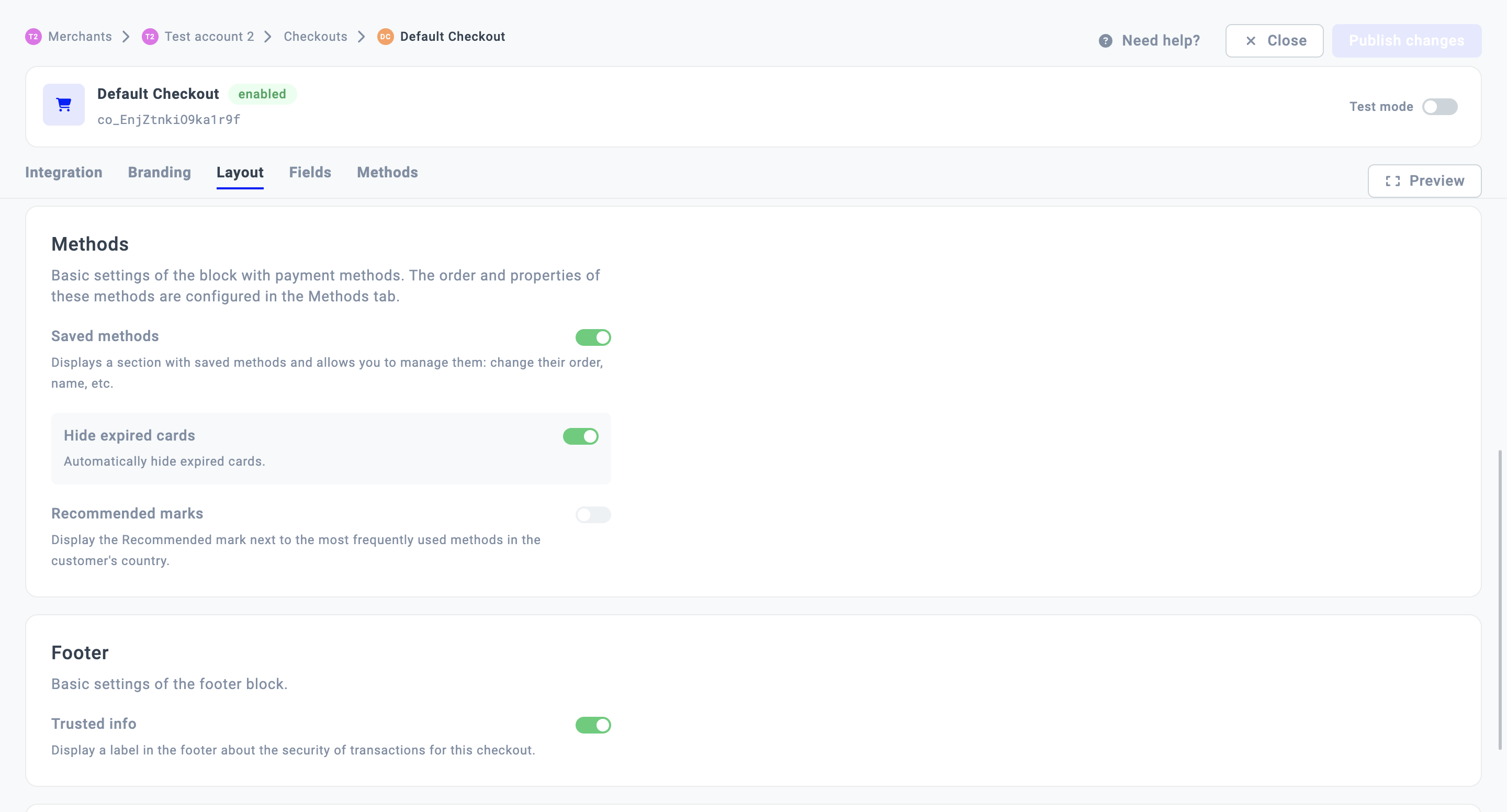Click the shopping cart checkout icon
Image resolution: width=1507 pixels, height=812 pixels.
pos(64,105)
